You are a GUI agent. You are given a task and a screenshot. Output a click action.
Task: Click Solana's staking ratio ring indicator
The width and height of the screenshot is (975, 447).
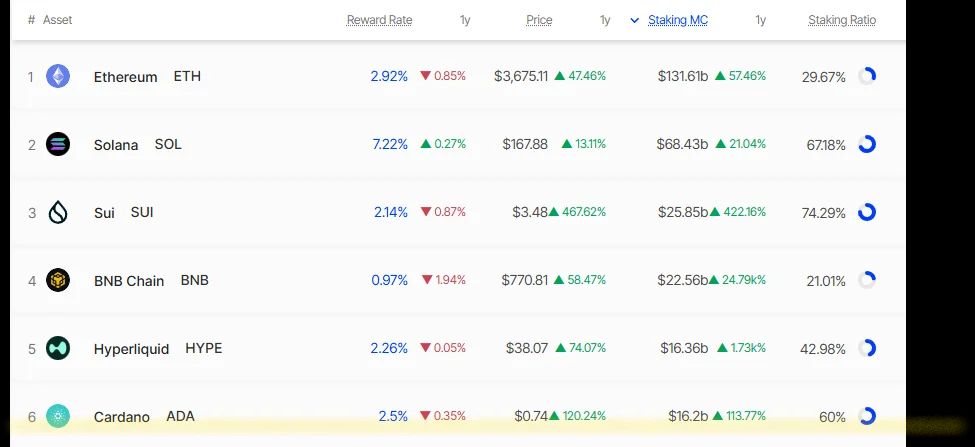tap(867, 144)
